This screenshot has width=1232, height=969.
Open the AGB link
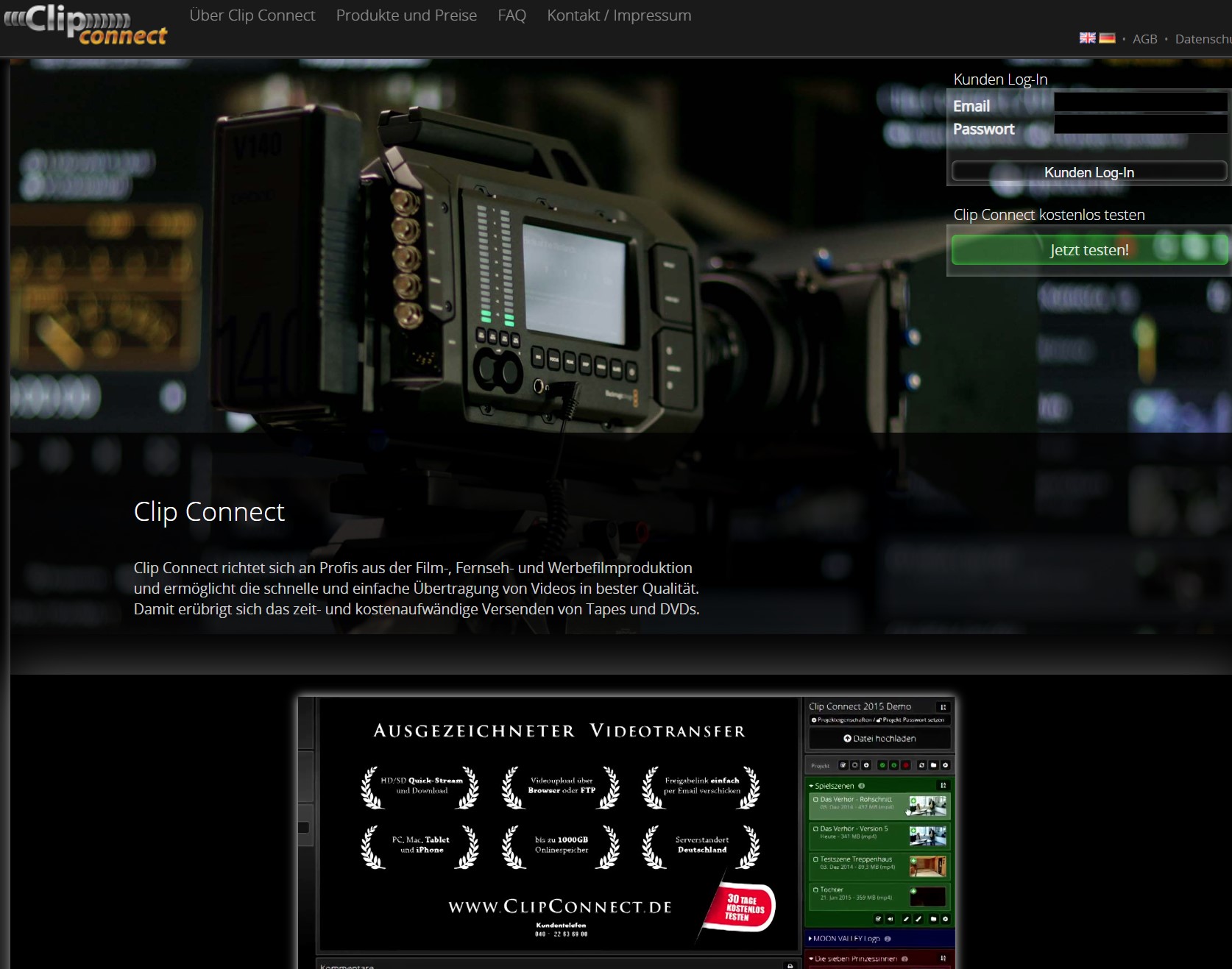[1145, 39]
